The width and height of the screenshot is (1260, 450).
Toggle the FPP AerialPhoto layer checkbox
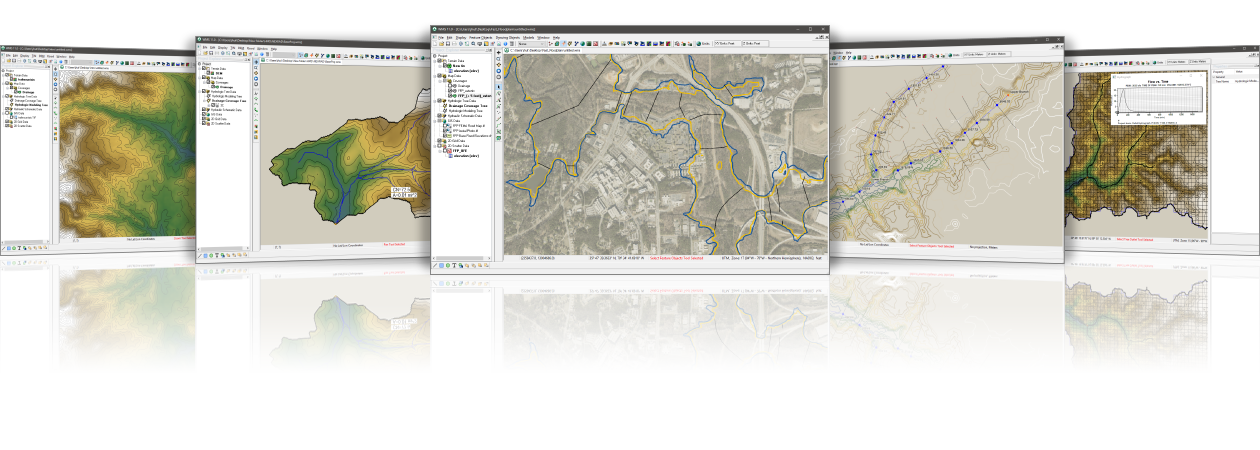pos(445,131)
